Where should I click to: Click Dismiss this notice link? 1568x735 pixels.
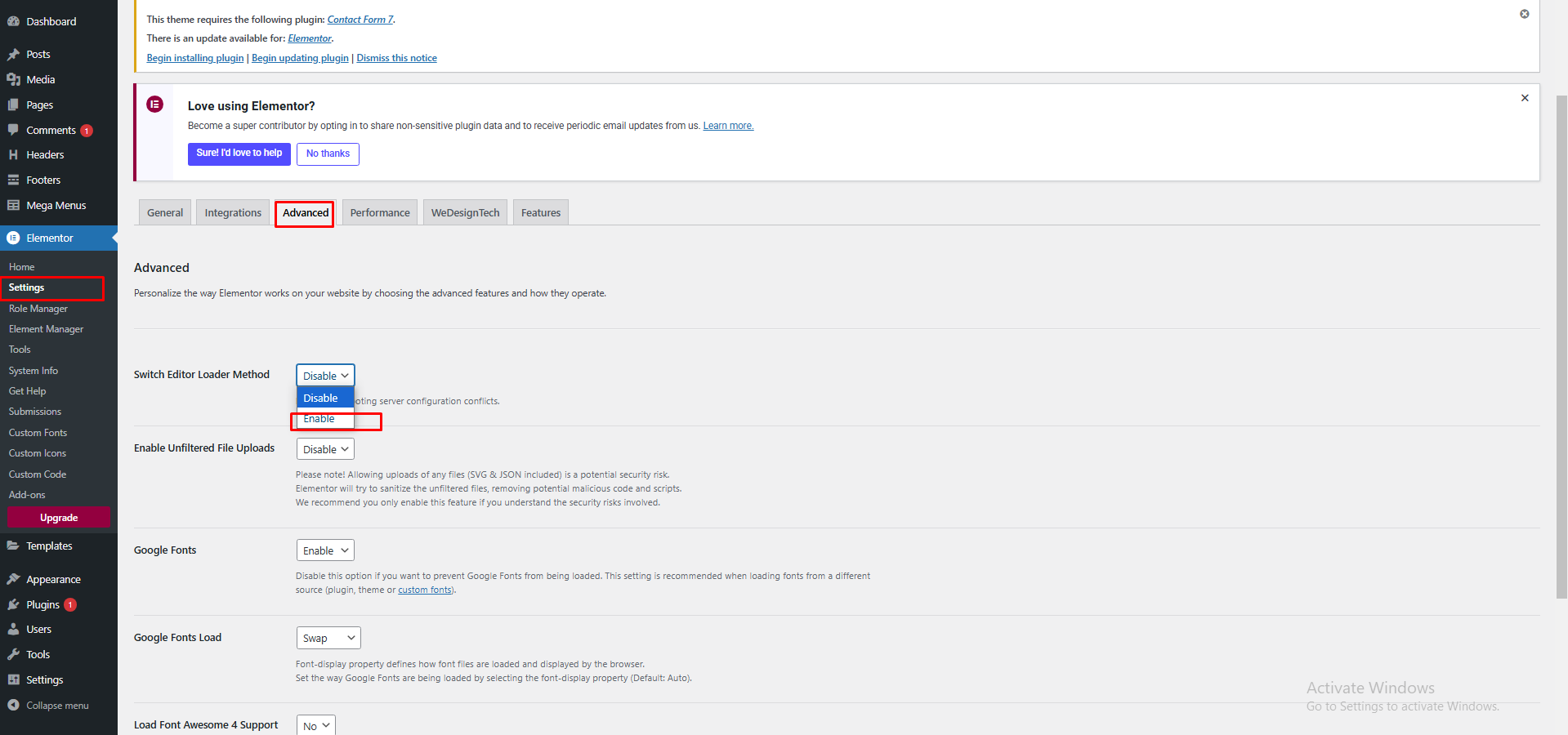coord(396,58)
